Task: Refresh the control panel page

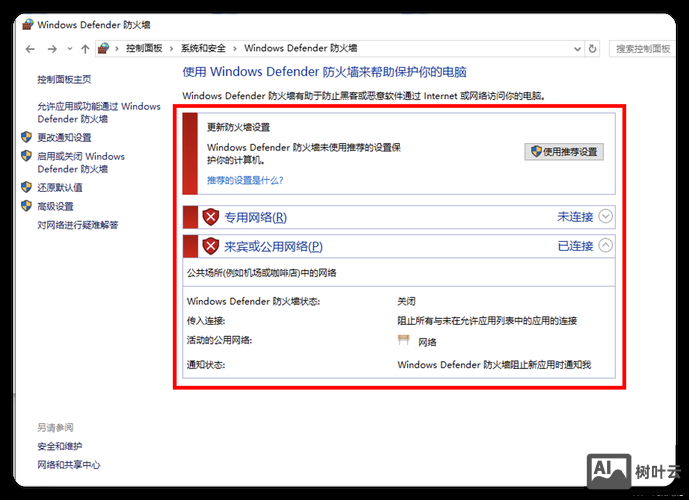Action: (592, 49)
